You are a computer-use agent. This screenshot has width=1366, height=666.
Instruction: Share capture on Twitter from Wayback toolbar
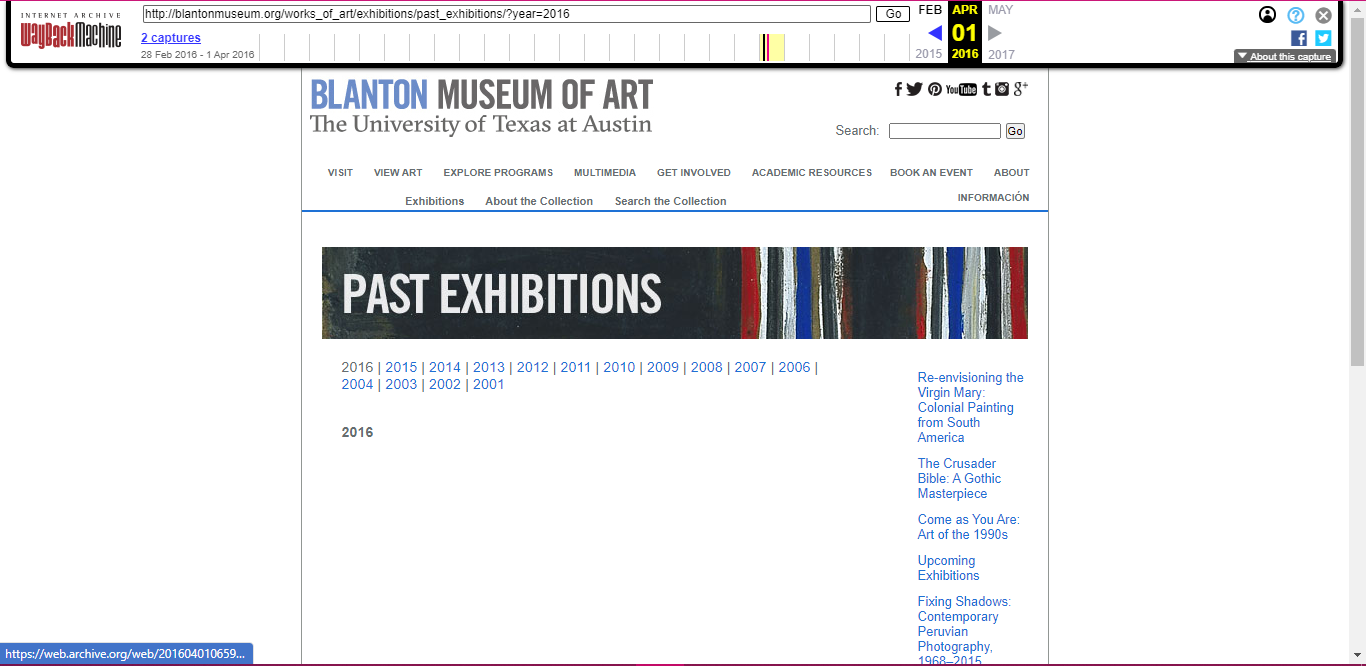pyautogui.click(x=1323, y=38)
